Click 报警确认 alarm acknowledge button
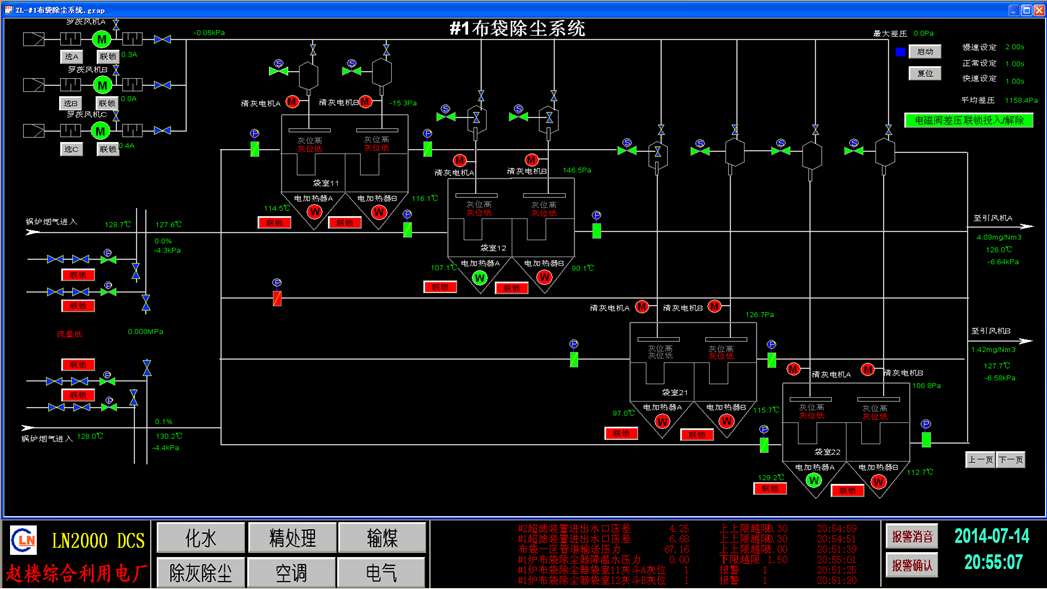 tap(912, 566)
